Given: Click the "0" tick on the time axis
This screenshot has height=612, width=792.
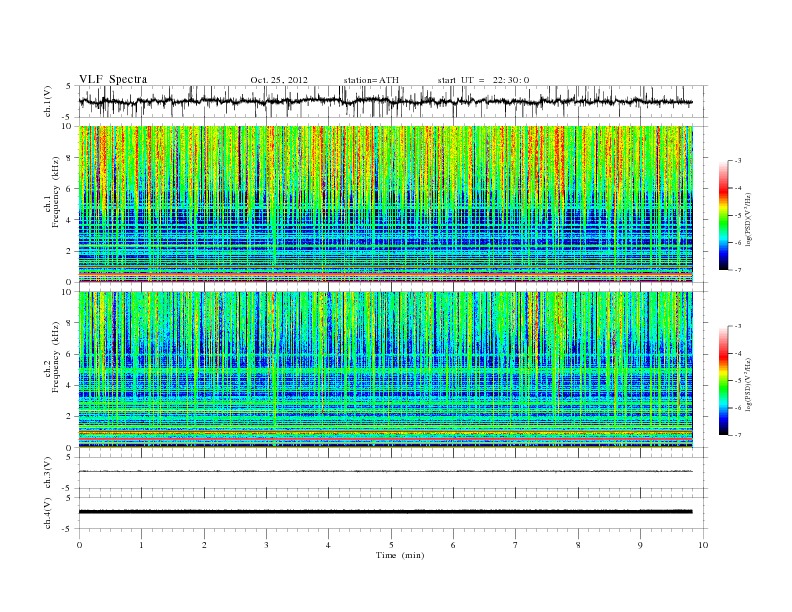Looking at the screenshot, I should 79,545.
